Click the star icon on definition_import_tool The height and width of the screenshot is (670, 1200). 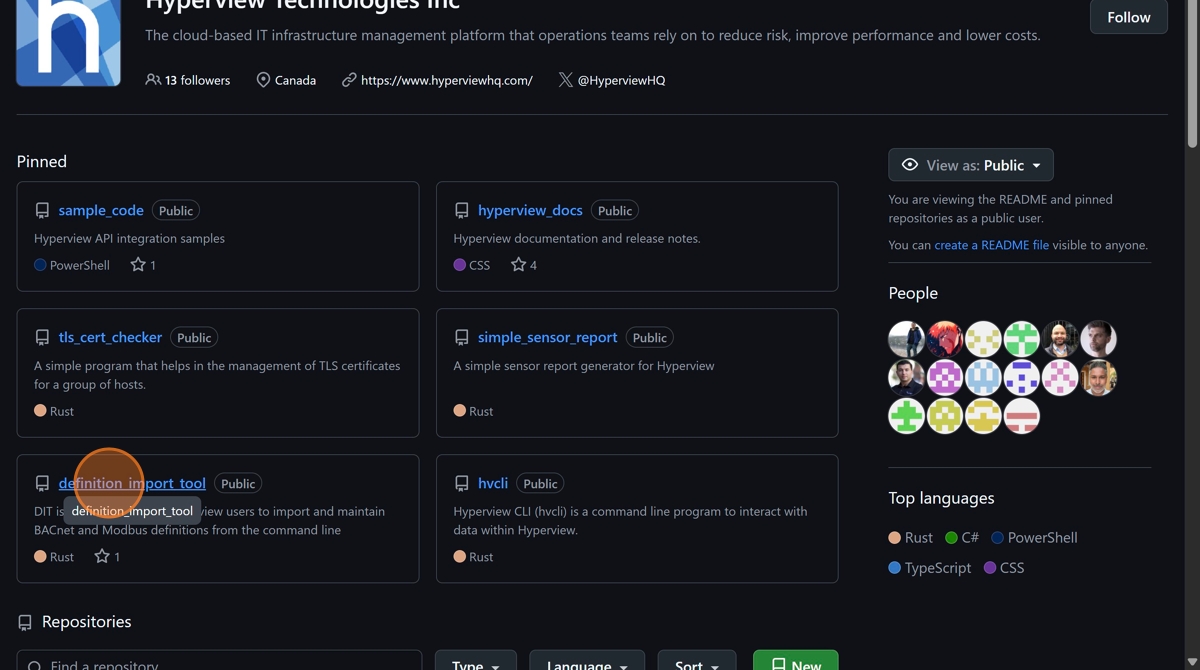coord(102,557)
